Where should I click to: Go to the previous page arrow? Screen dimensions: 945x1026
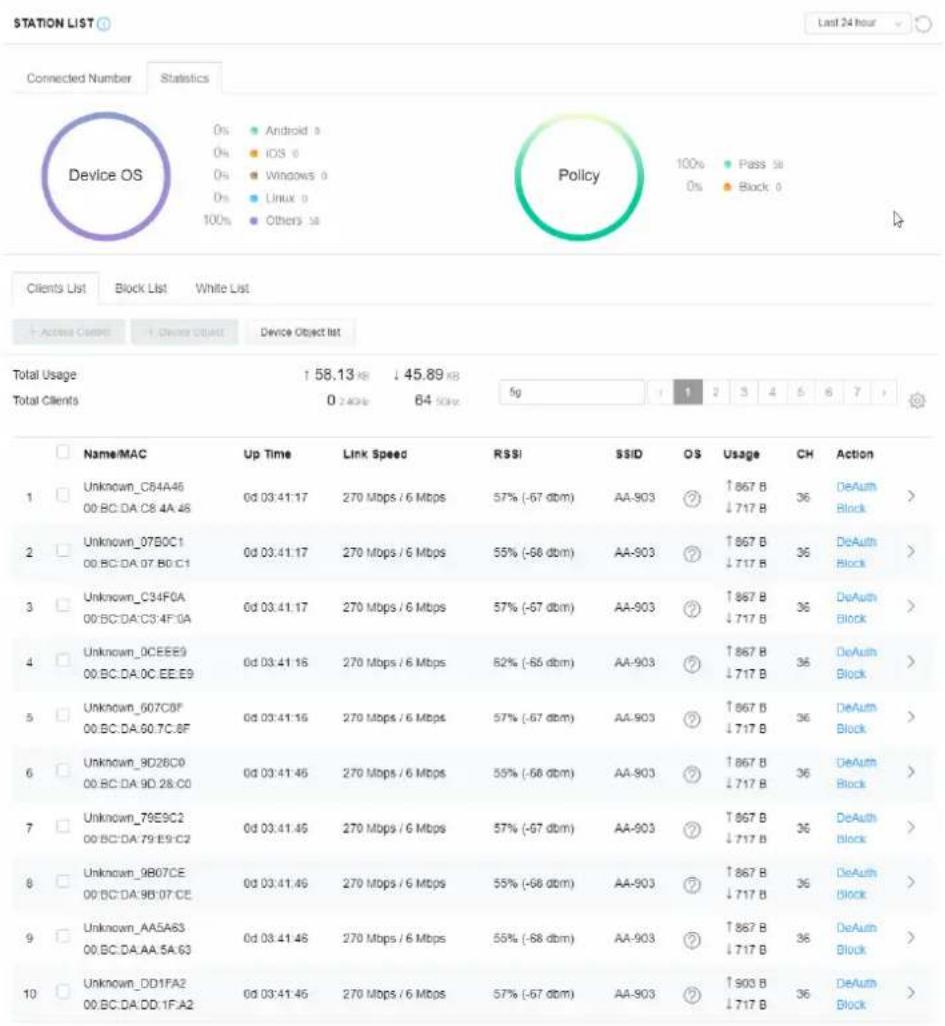tap(660, 392)
